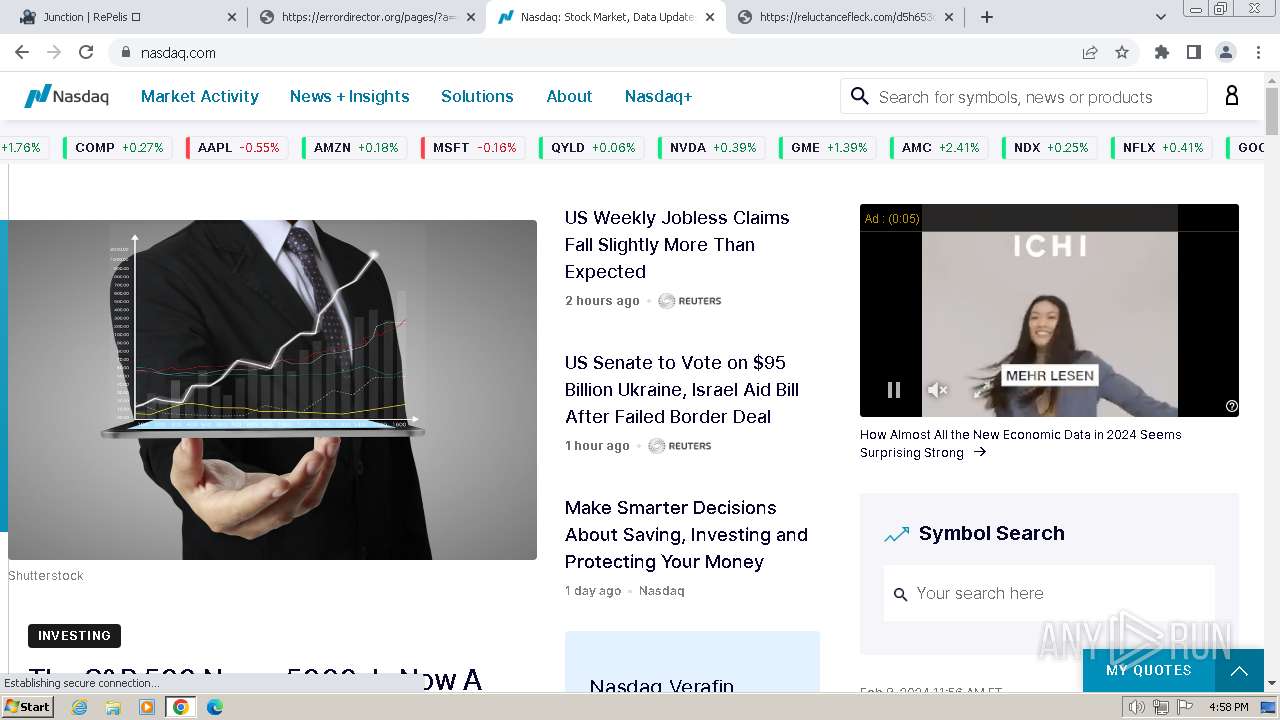Open the About menu
Viewport: 1280px width, 720px height.
[x=569, y=96]
